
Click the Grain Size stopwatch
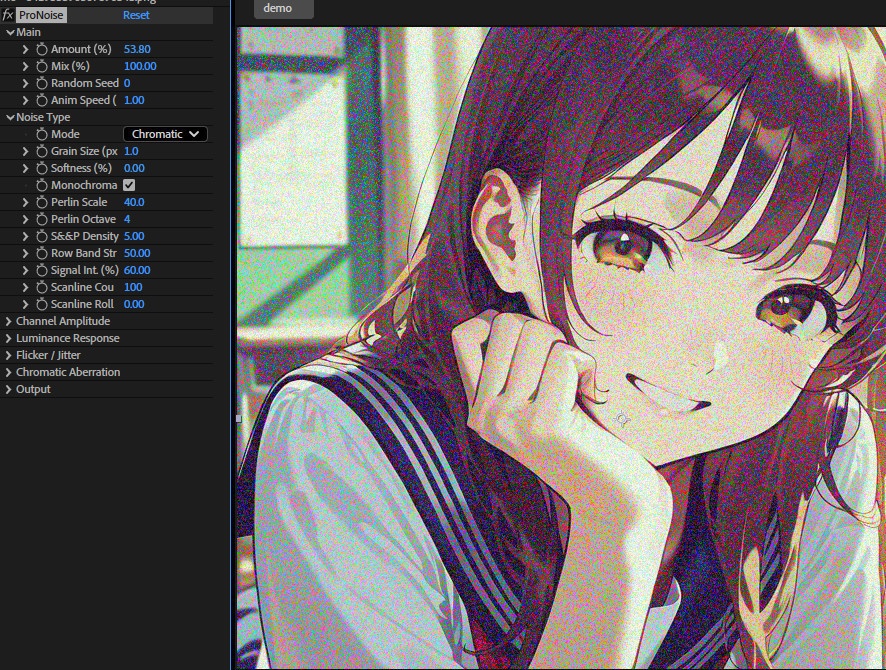pos(40,150)
